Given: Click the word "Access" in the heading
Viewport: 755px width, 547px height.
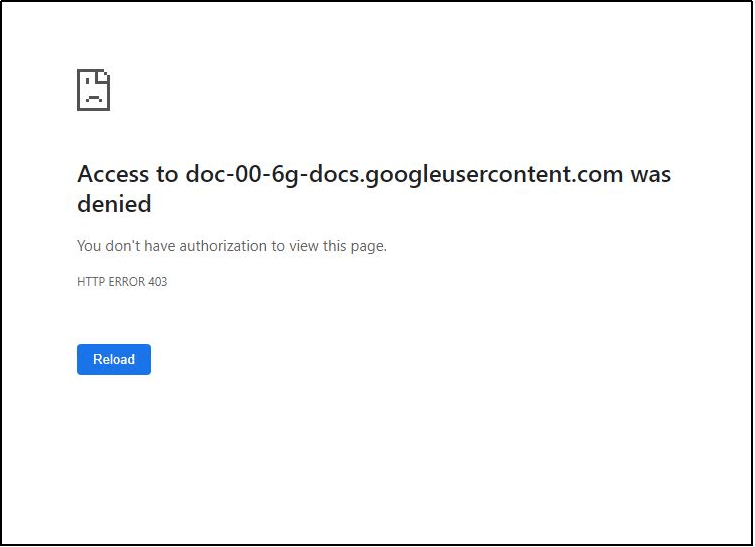Looking at the screenshot, I should click(x=114, y=174).
